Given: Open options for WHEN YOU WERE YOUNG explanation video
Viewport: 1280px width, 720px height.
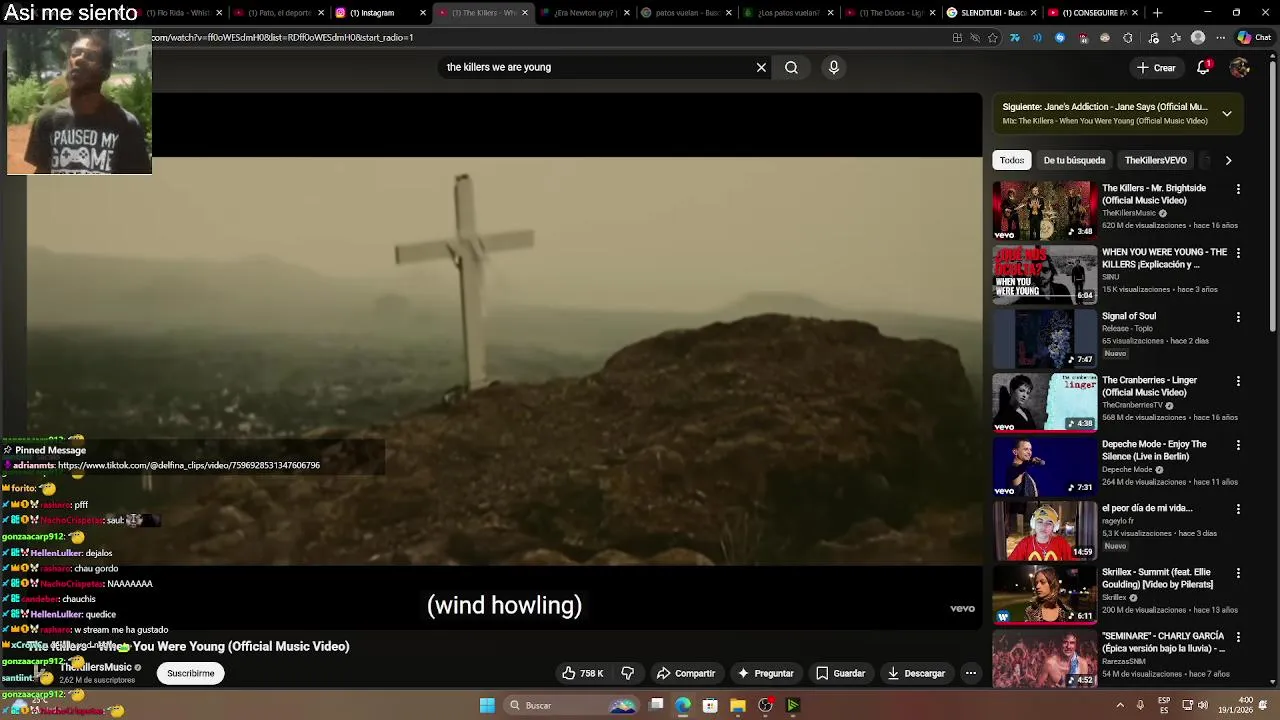Looking at the screenshot, I should point(1238,253).
